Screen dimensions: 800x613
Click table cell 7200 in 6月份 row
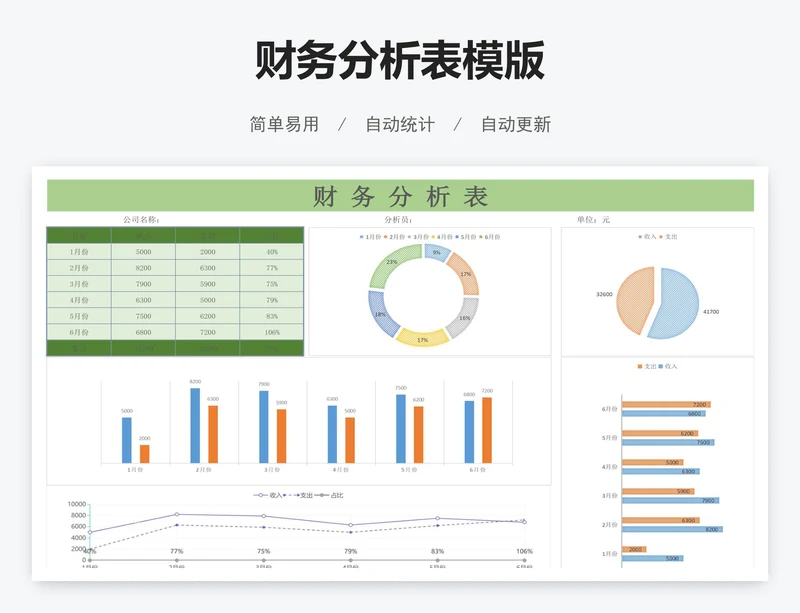(x=208, y=332)
